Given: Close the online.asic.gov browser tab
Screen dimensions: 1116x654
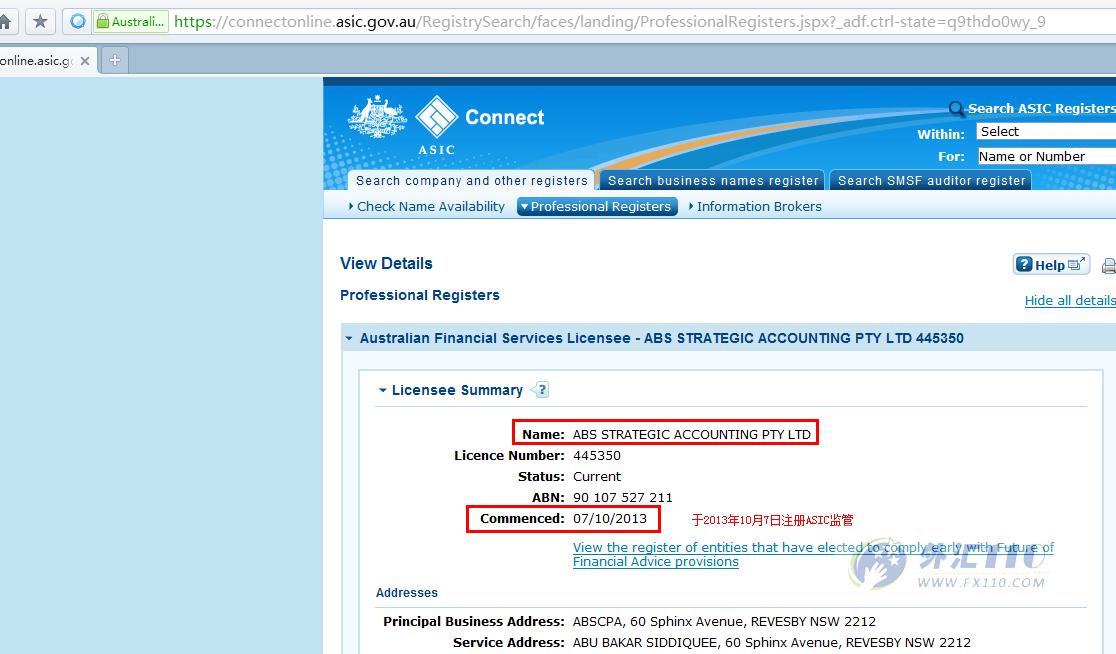Looking at the screenshot, I should [85, 60].
